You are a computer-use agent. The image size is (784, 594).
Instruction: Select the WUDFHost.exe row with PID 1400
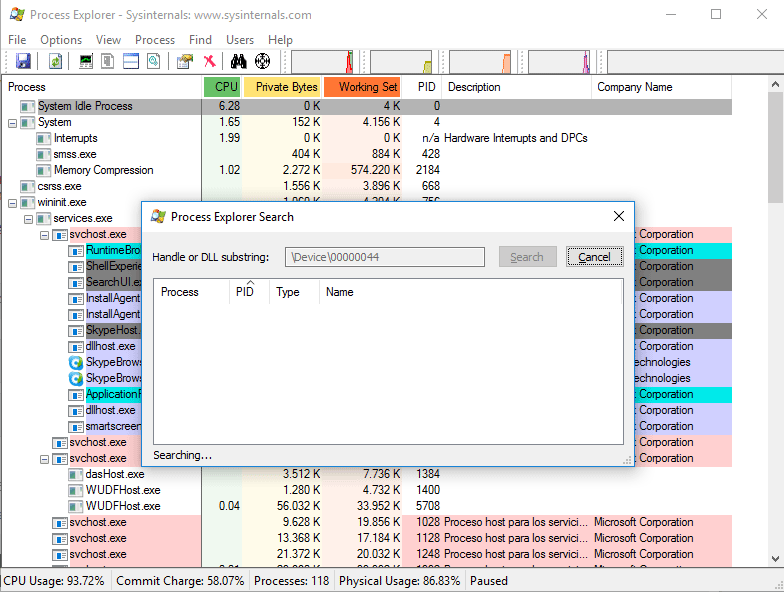point(367,490)
